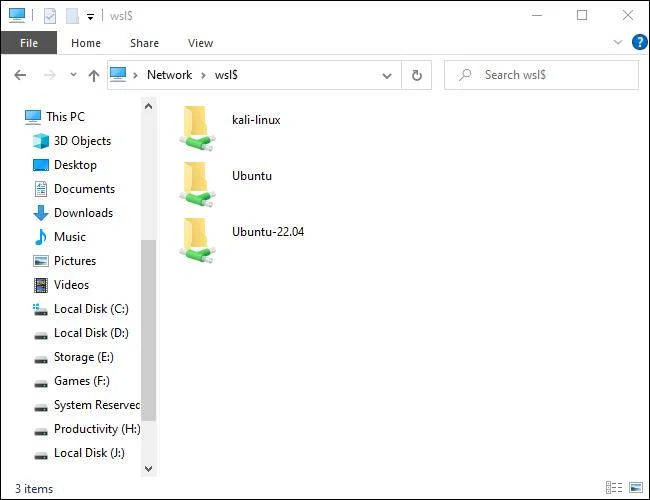Open the Ubuntu-22.04 network folder icon
650x500 pixels.
coord(197,240)
